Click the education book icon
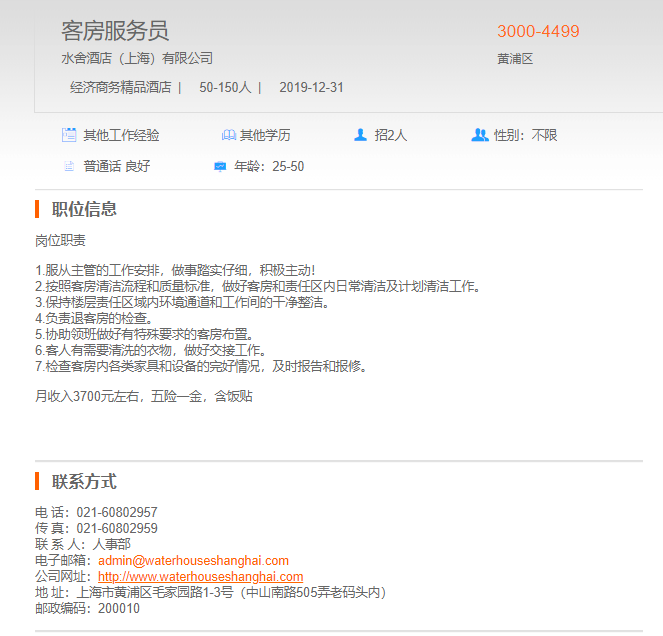 tap(228, 135)
